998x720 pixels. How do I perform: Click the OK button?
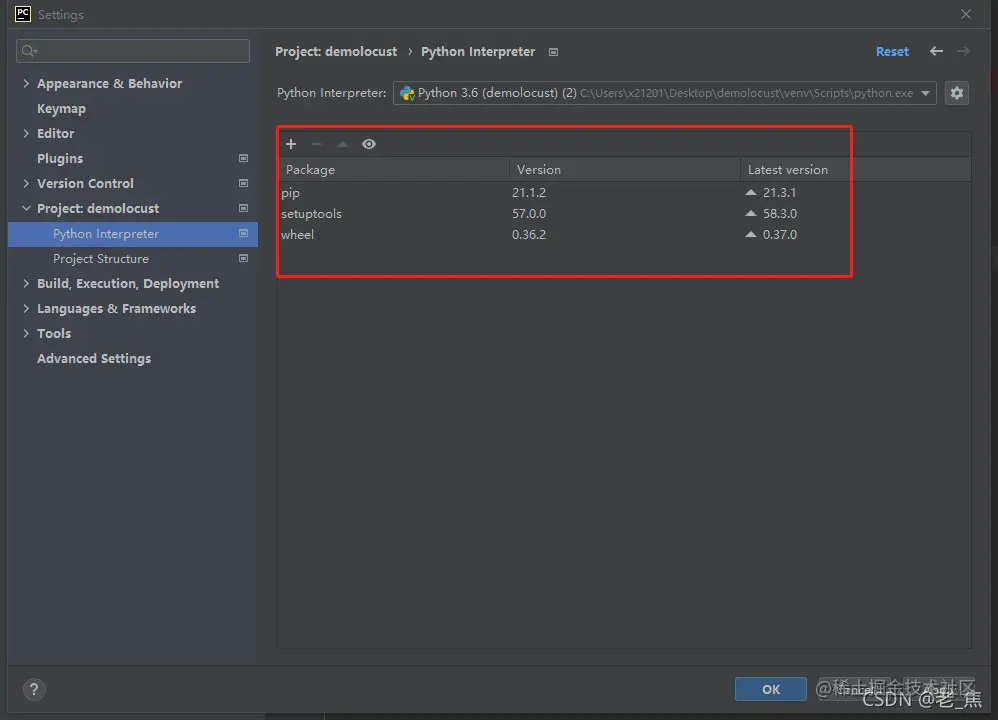tap(771, 689)
